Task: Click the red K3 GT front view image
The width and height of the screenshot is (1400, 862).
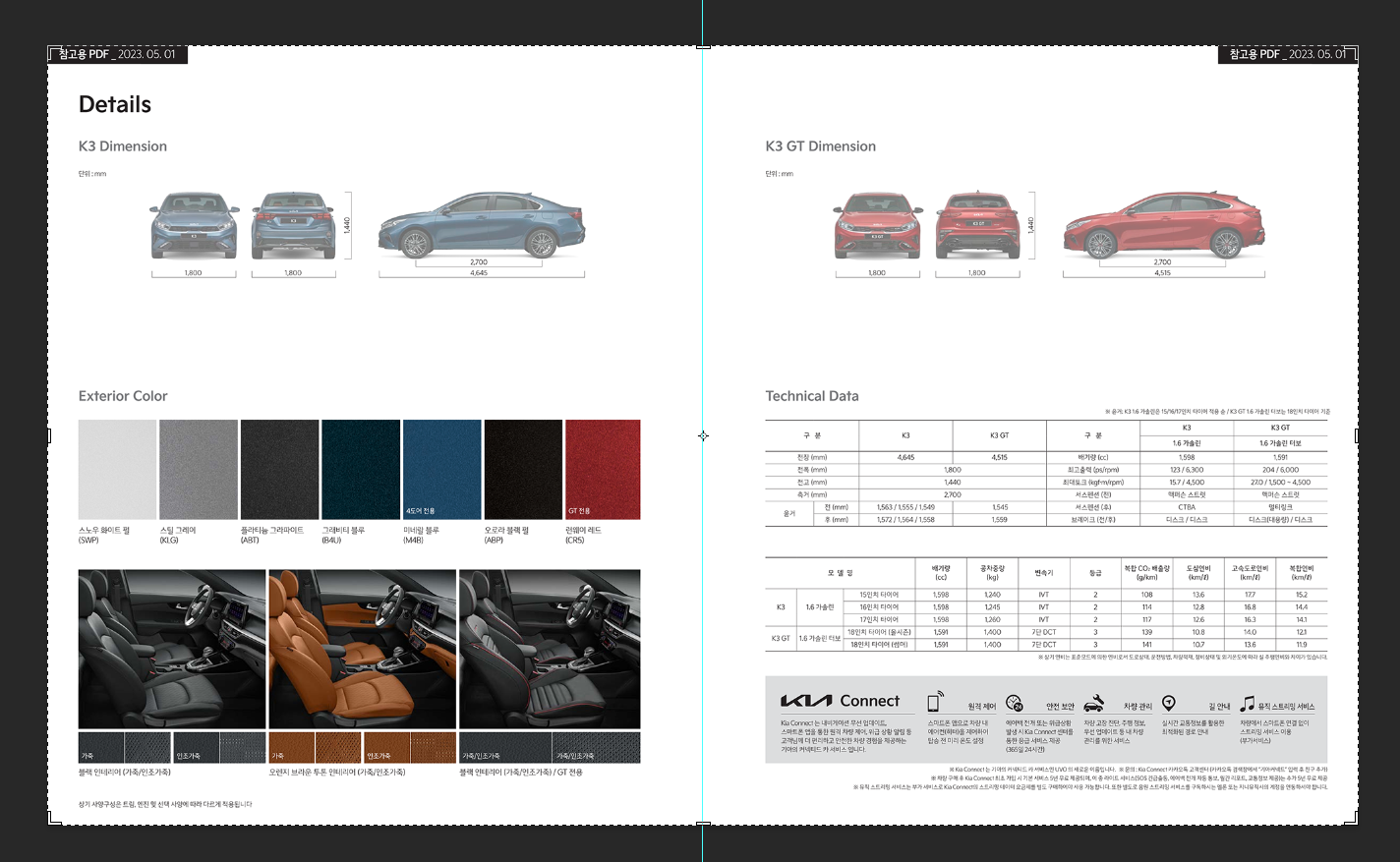Action: click(877, 225)
